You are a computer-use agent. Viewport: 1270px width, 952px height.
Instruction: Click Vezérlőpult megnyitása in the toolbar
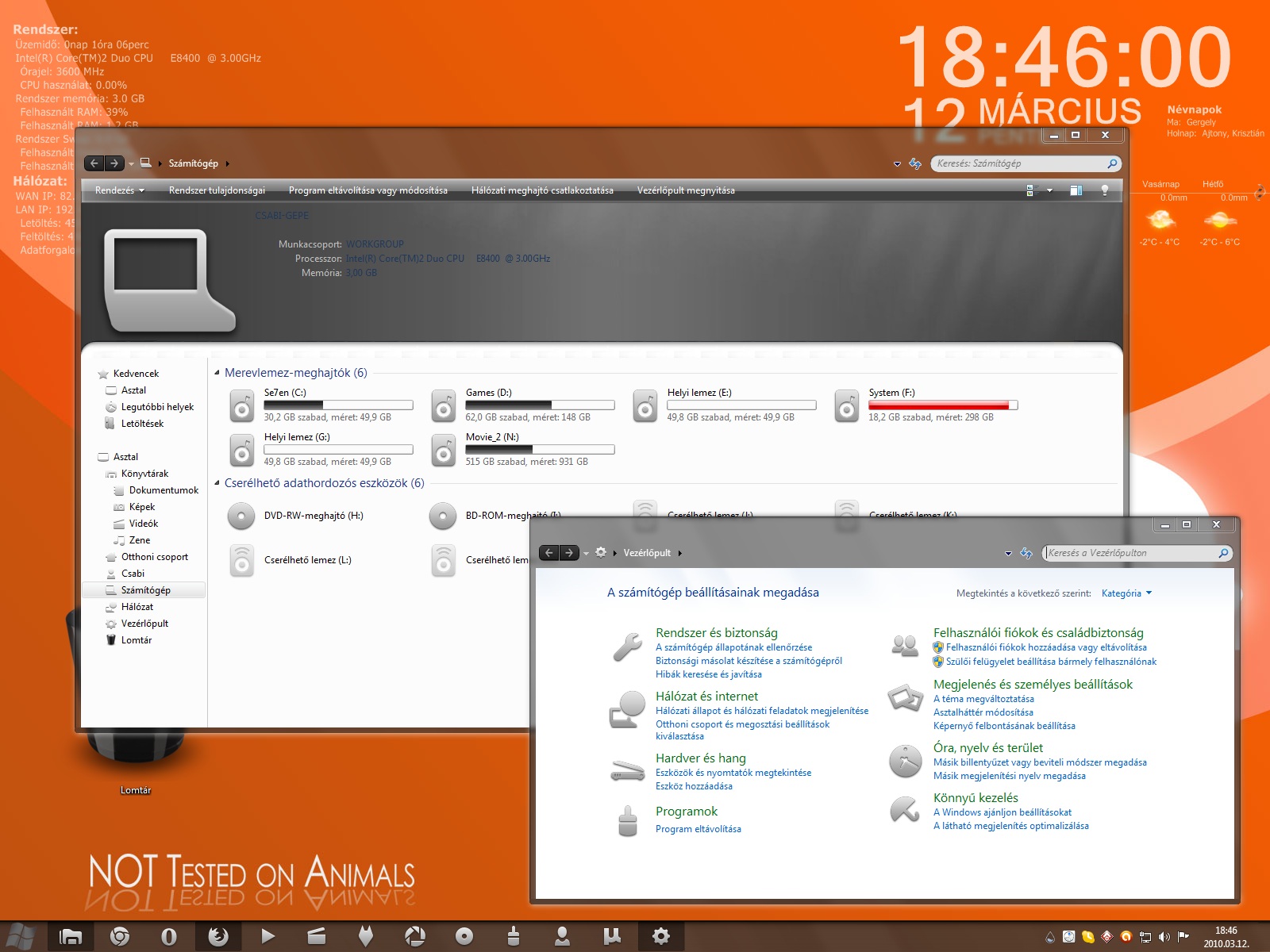pyautogui.click(x=686, y=190)
